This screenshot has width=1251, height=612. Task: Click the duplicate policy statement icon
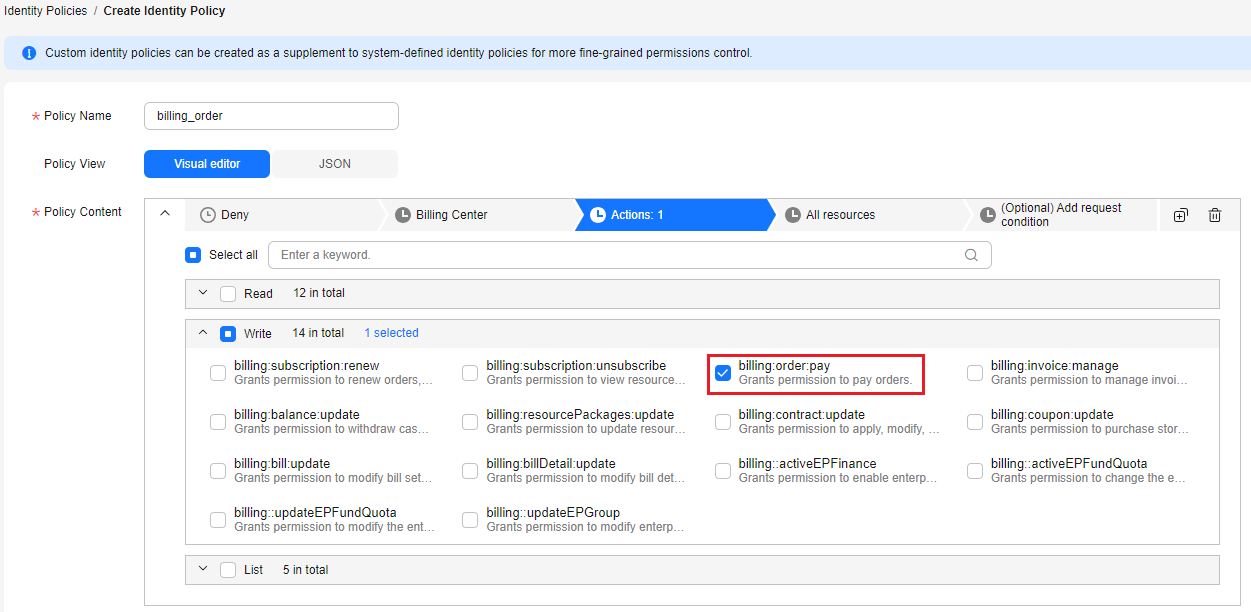(x=1180, y=215)
